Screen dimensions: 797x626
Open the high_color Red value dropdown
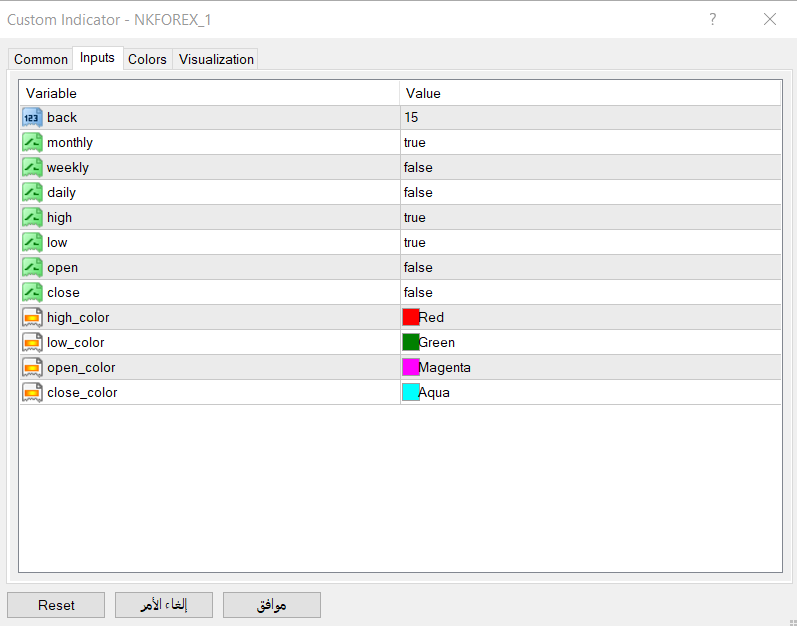pyautogui.click(x=590, y=318)
